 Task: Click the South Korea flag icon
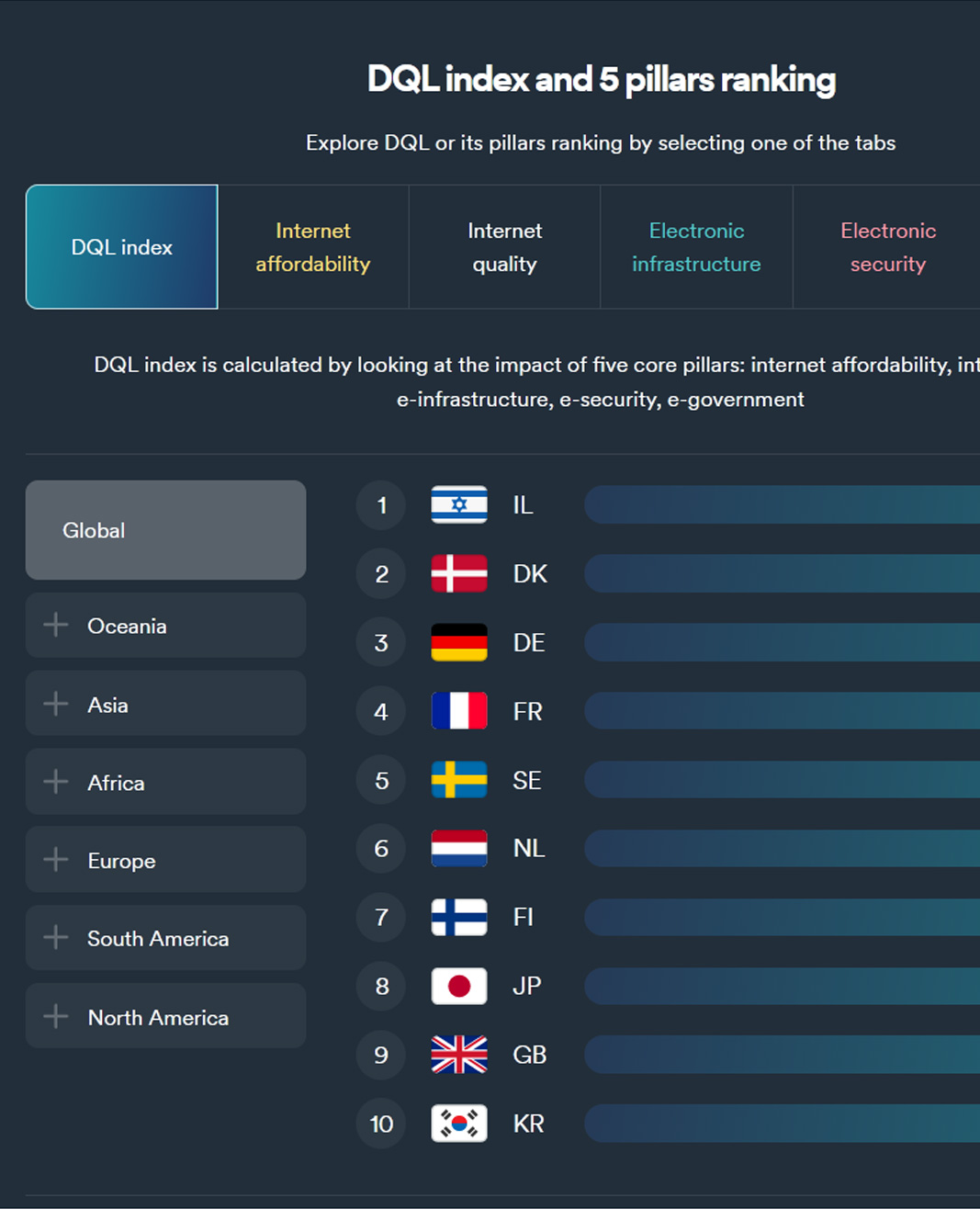(x=459, y=1124)
